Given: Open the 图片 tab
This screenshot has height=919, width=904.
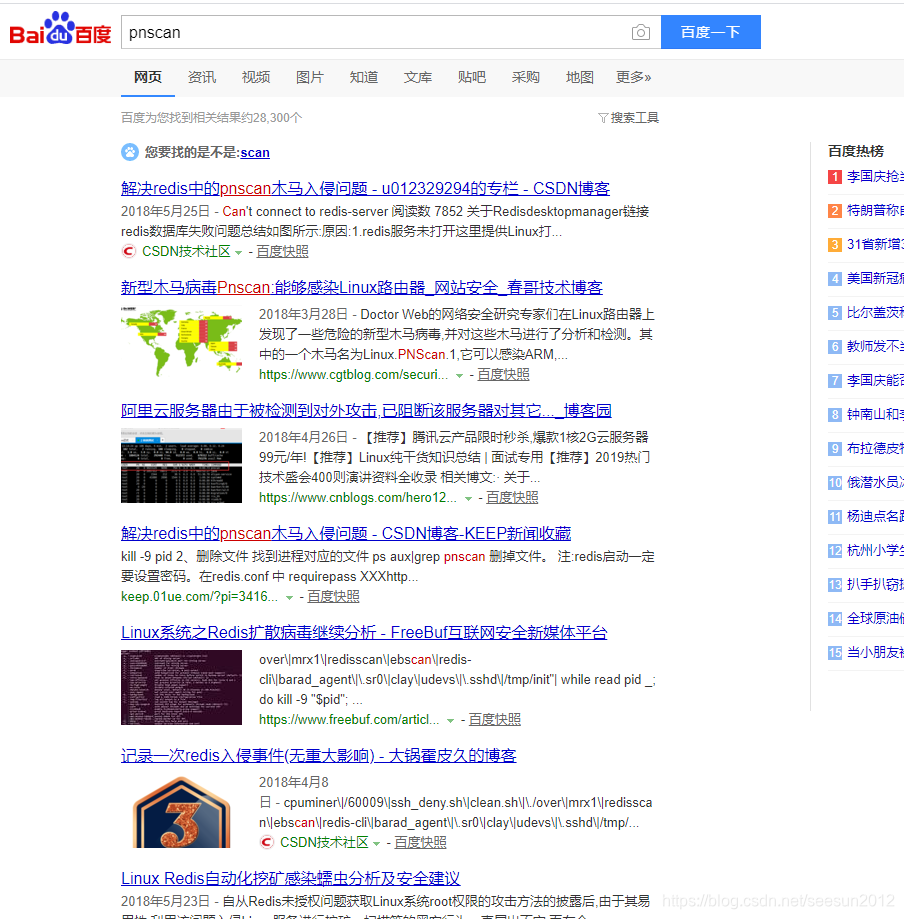Looking at the screenshot, I should click(x=310, y=77).
